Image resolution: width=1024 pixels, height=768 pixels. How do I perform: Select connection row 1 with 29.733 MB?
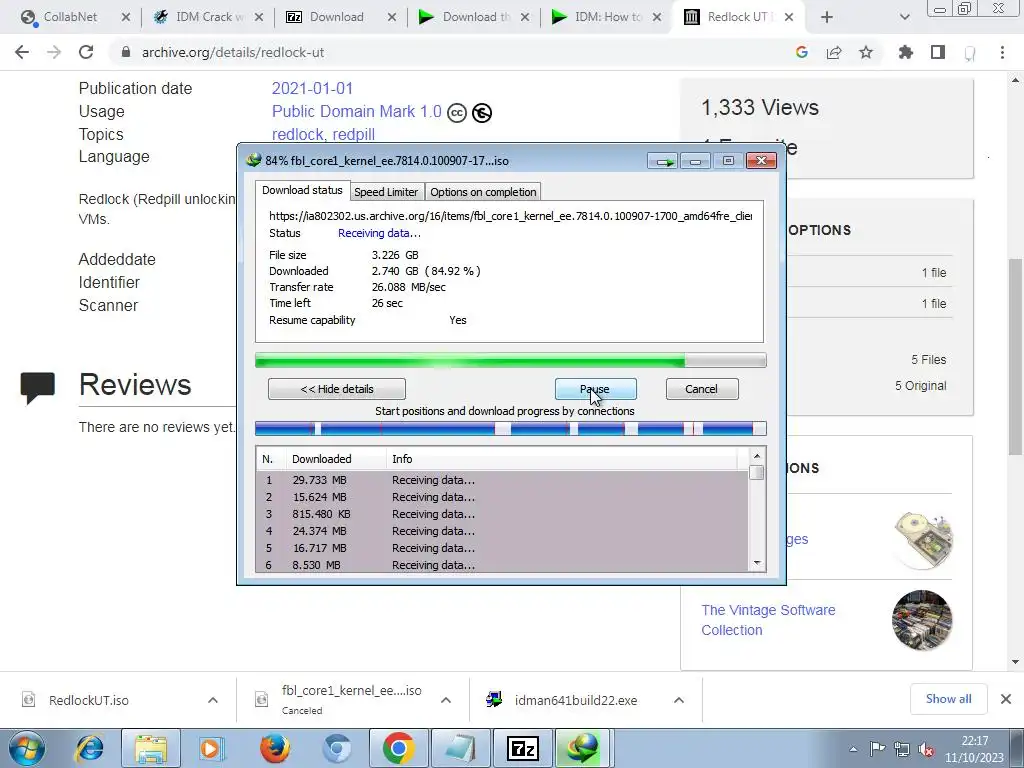click(x=502, y=480)
